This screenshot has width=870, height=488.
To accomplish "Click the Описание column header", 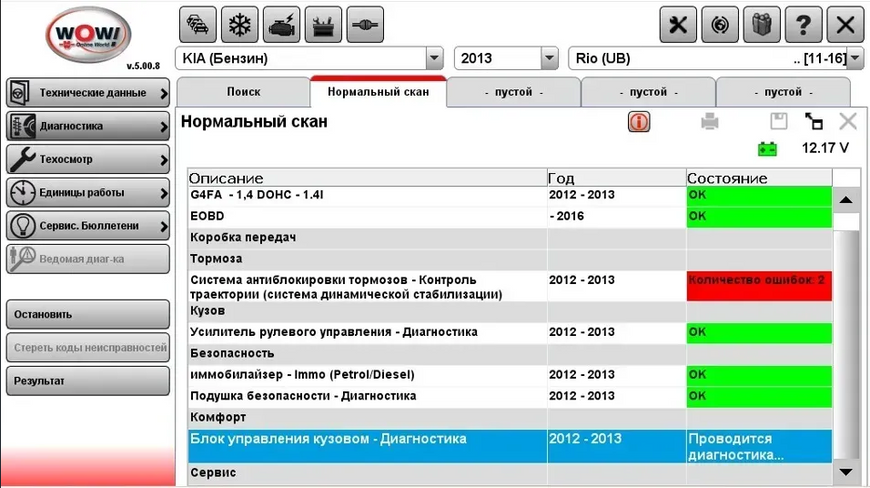I will (367, 178).
